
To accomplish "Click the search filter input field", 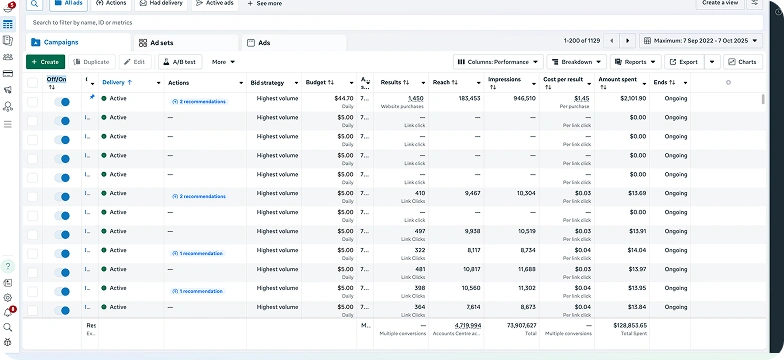I will coord(394,22).
